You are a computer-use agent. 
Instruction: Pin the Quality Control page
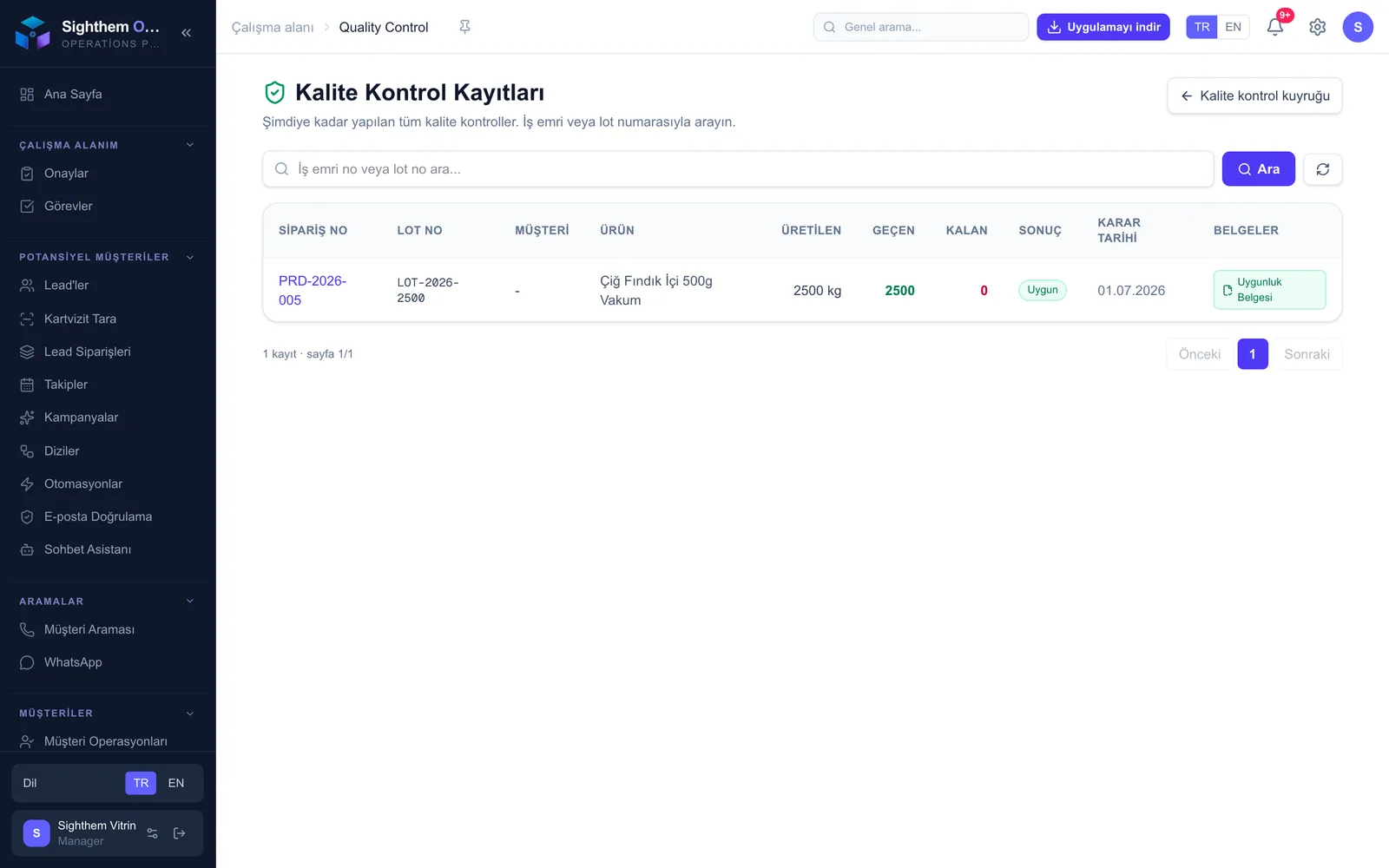click(x=464, y=27)
